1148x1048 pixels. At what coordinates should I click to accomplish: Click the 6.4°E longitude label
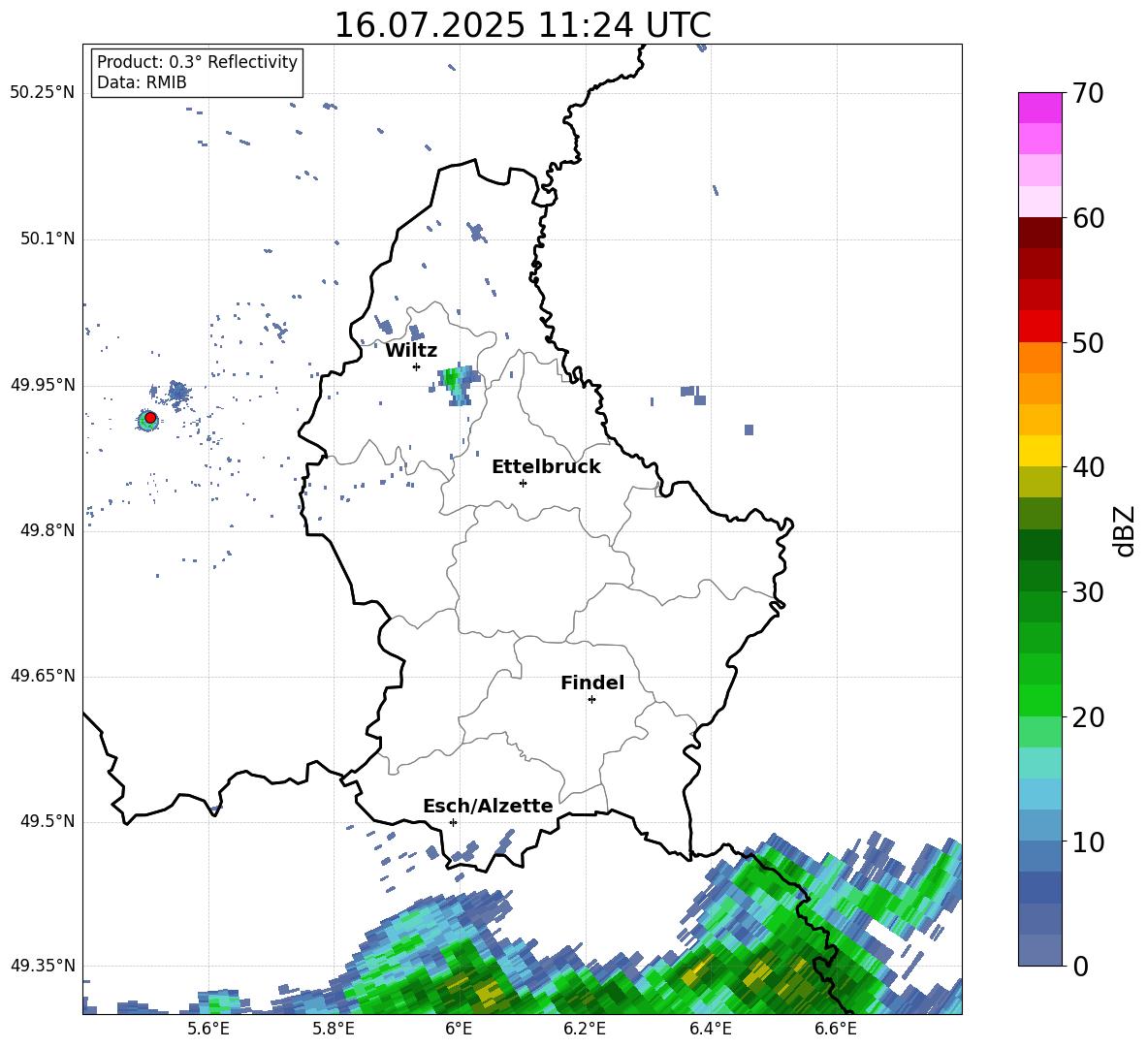click(710, 1030)
